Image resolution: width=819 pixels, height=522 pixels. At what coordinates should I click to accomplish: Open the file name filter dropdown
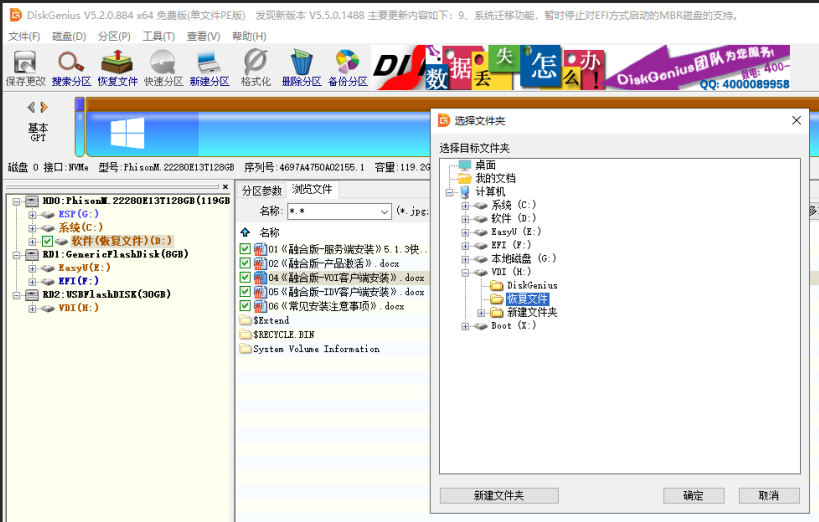click(x=384, y=211)
